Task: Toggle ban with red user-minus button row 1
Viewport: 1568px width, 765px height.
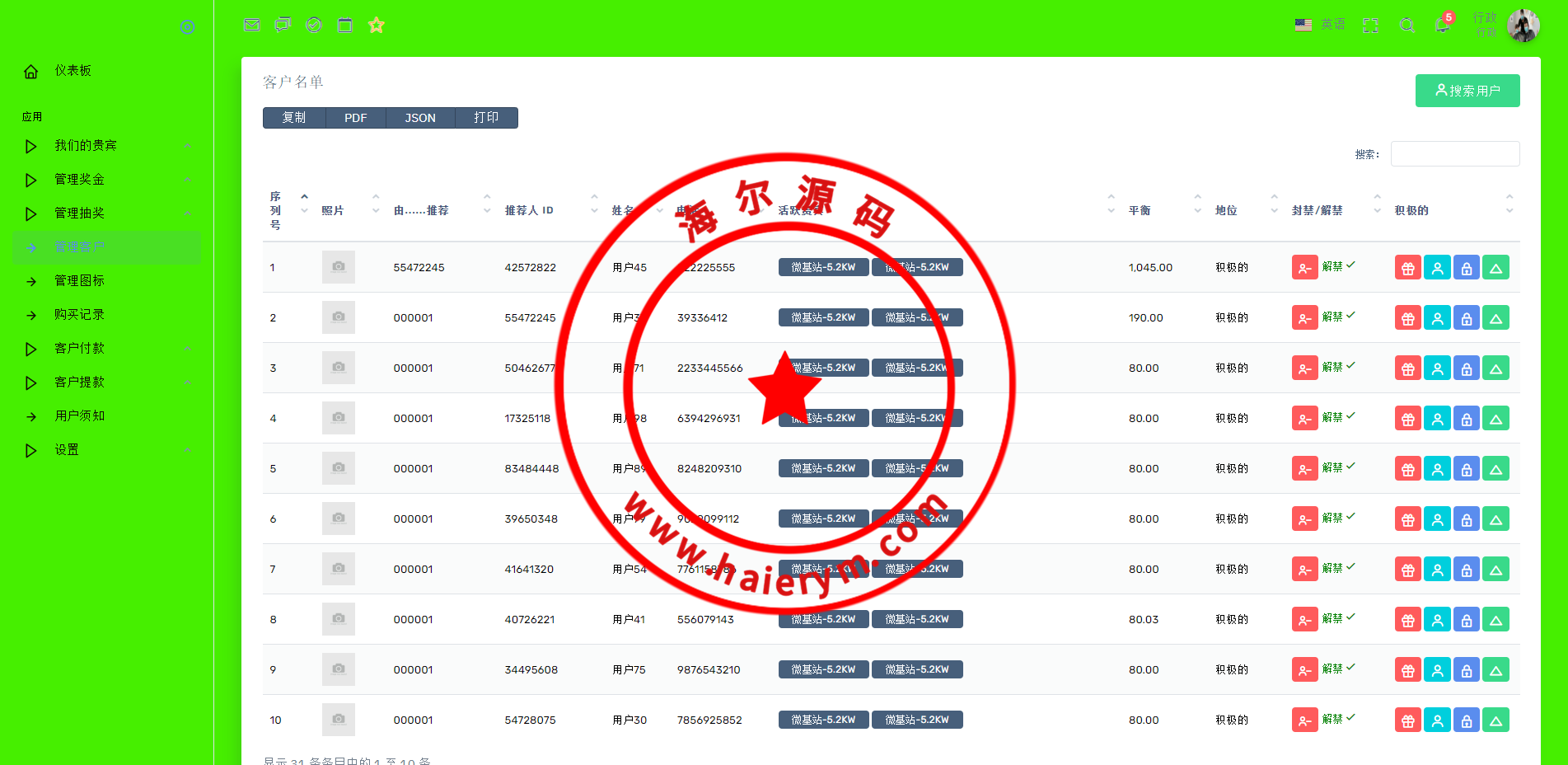Action: point(1304,268)
